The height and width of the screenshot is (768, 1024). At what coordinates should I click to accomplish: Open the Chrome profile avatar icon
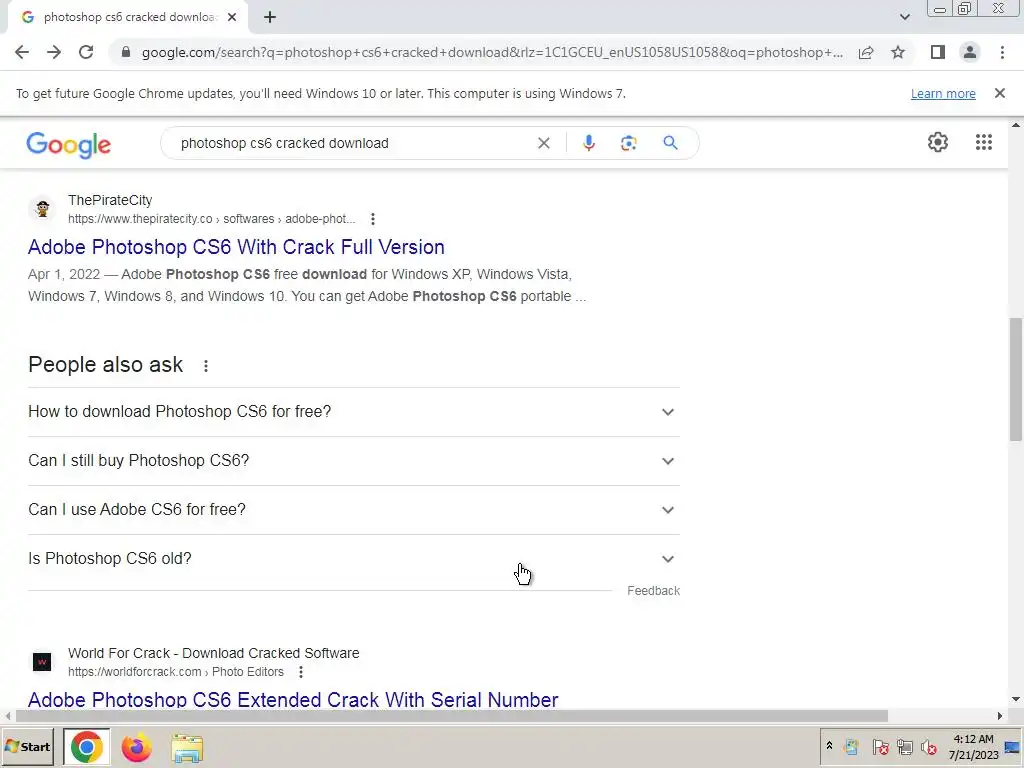[x=970, y=52]
